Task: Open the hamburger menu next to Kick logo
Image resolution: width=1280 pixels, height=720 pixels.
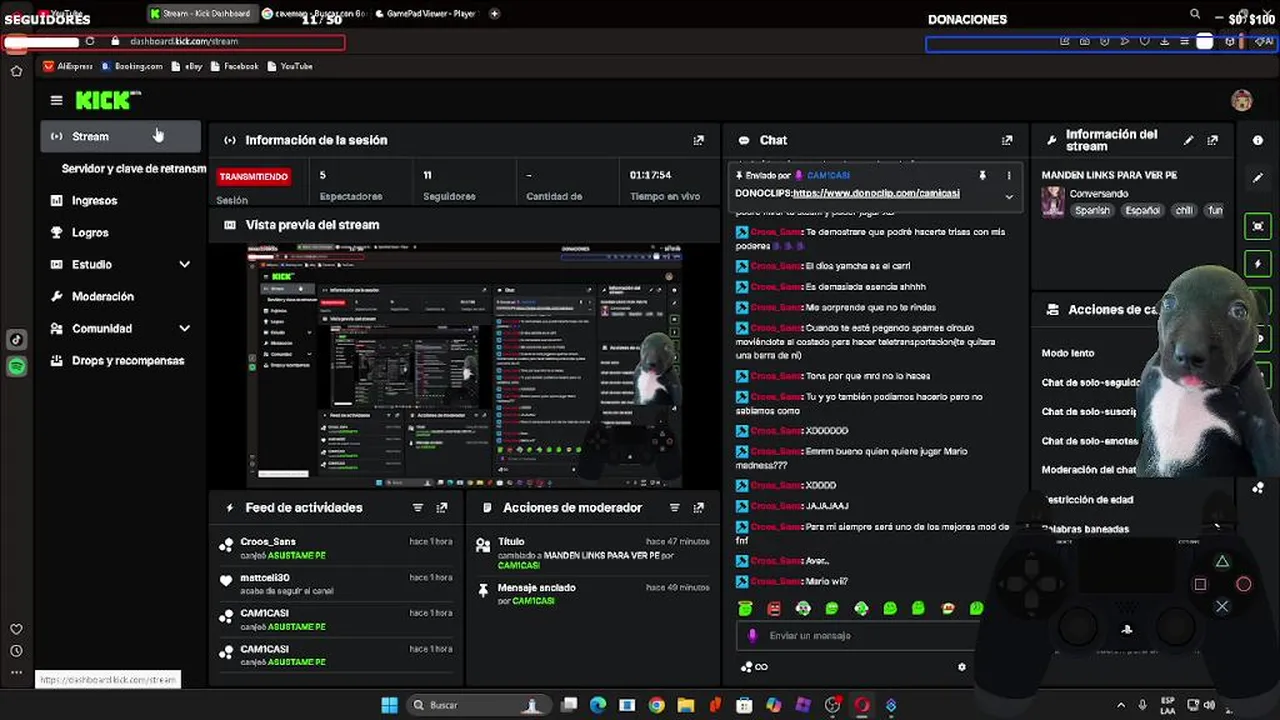Action: (x=56, y=100)
